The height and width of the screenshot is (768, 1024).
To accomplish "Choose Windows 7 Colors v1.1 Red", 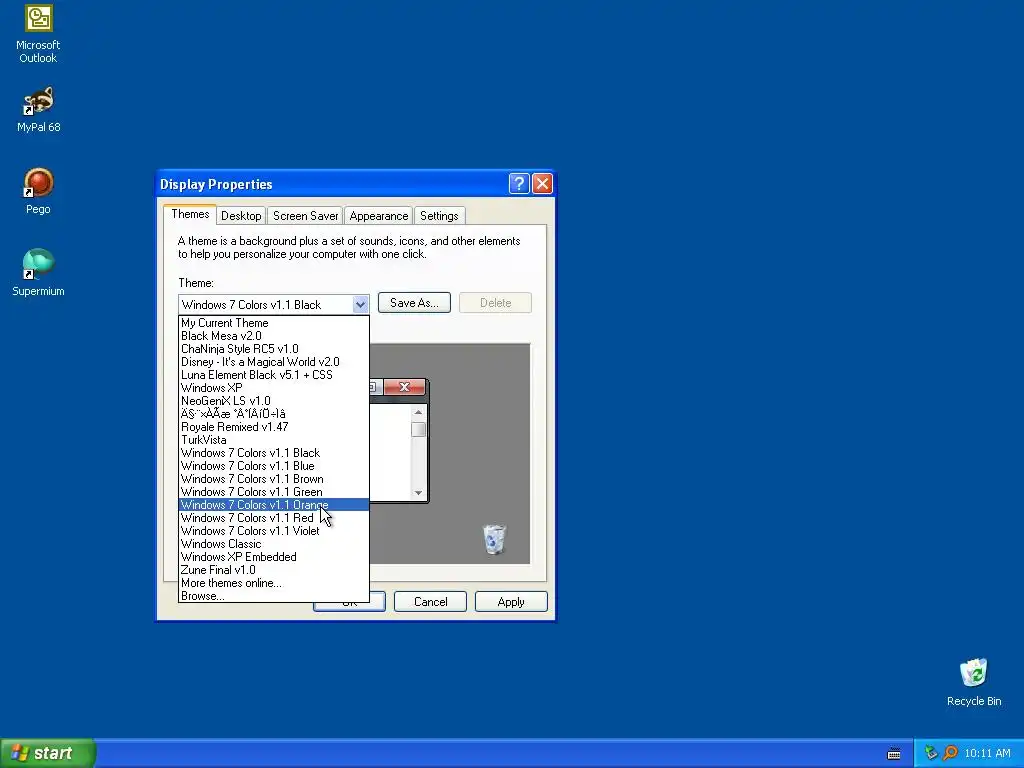I will coord(274,518).
